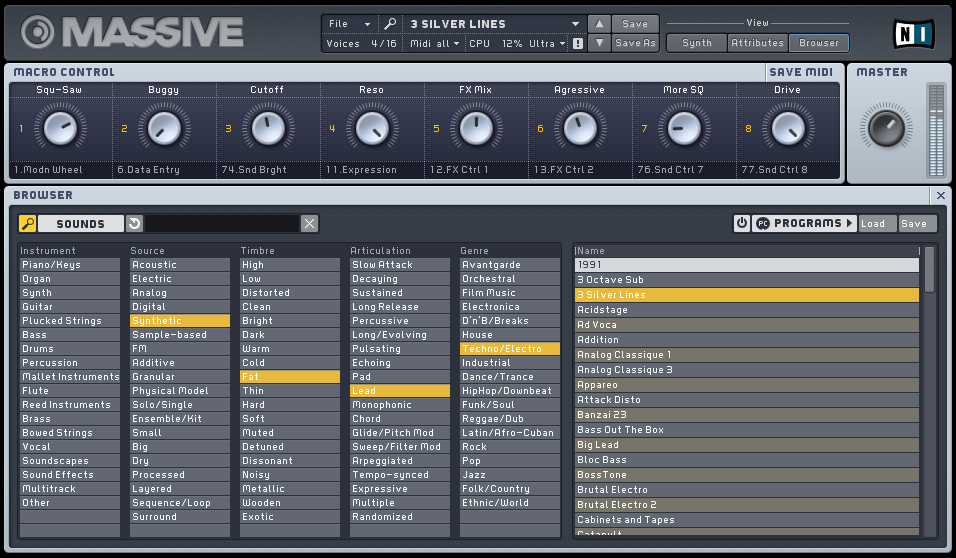Click the Save Midi button
This screenshot has width=956, height=558.
(x=803, y=72)
